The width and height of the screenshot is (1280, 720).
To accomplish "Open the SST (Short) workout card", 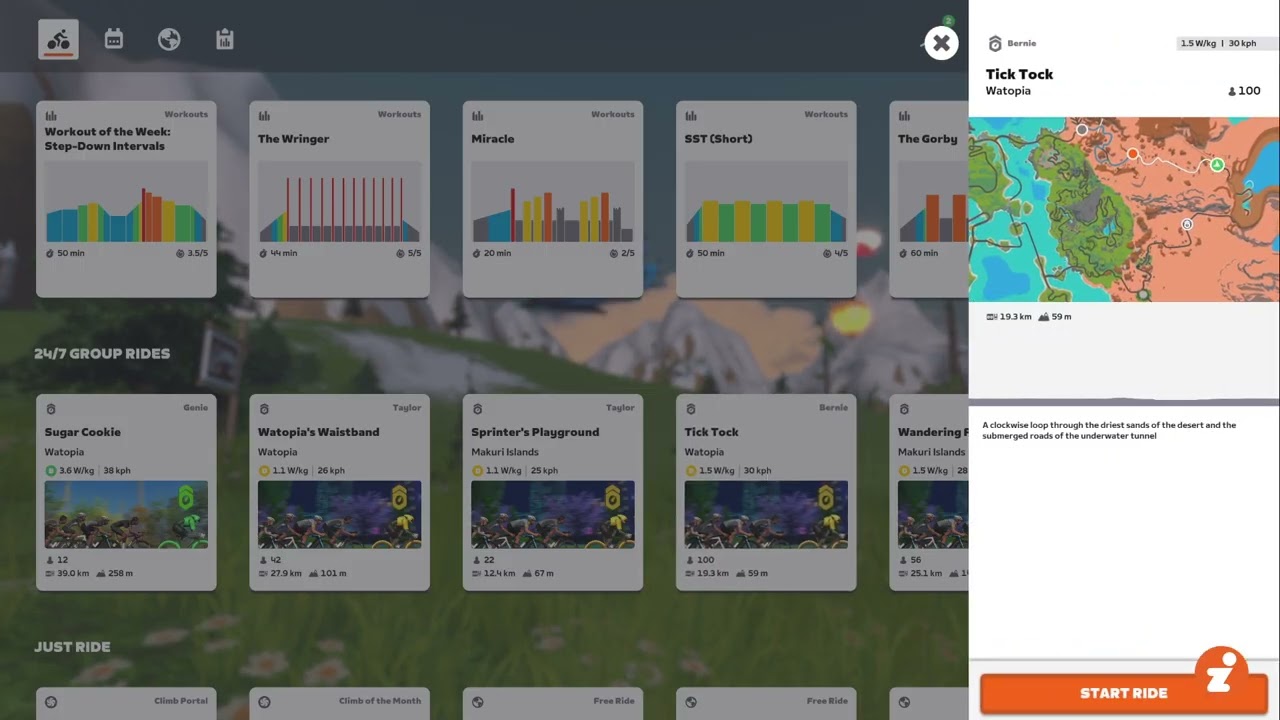I will tap(766, 199).
